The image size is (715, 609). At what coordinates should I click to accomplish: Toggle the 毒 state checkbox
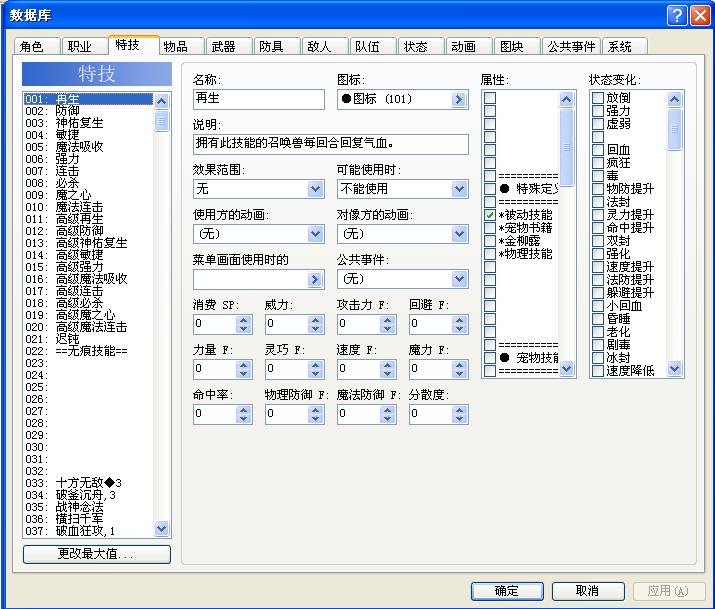pos(598,175)
